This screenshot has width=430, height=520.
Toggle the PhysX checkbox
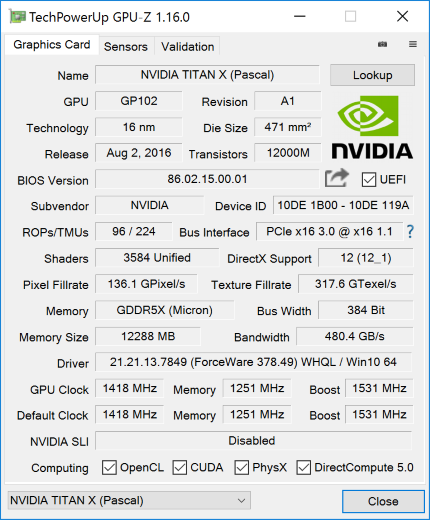pos(242,467)
